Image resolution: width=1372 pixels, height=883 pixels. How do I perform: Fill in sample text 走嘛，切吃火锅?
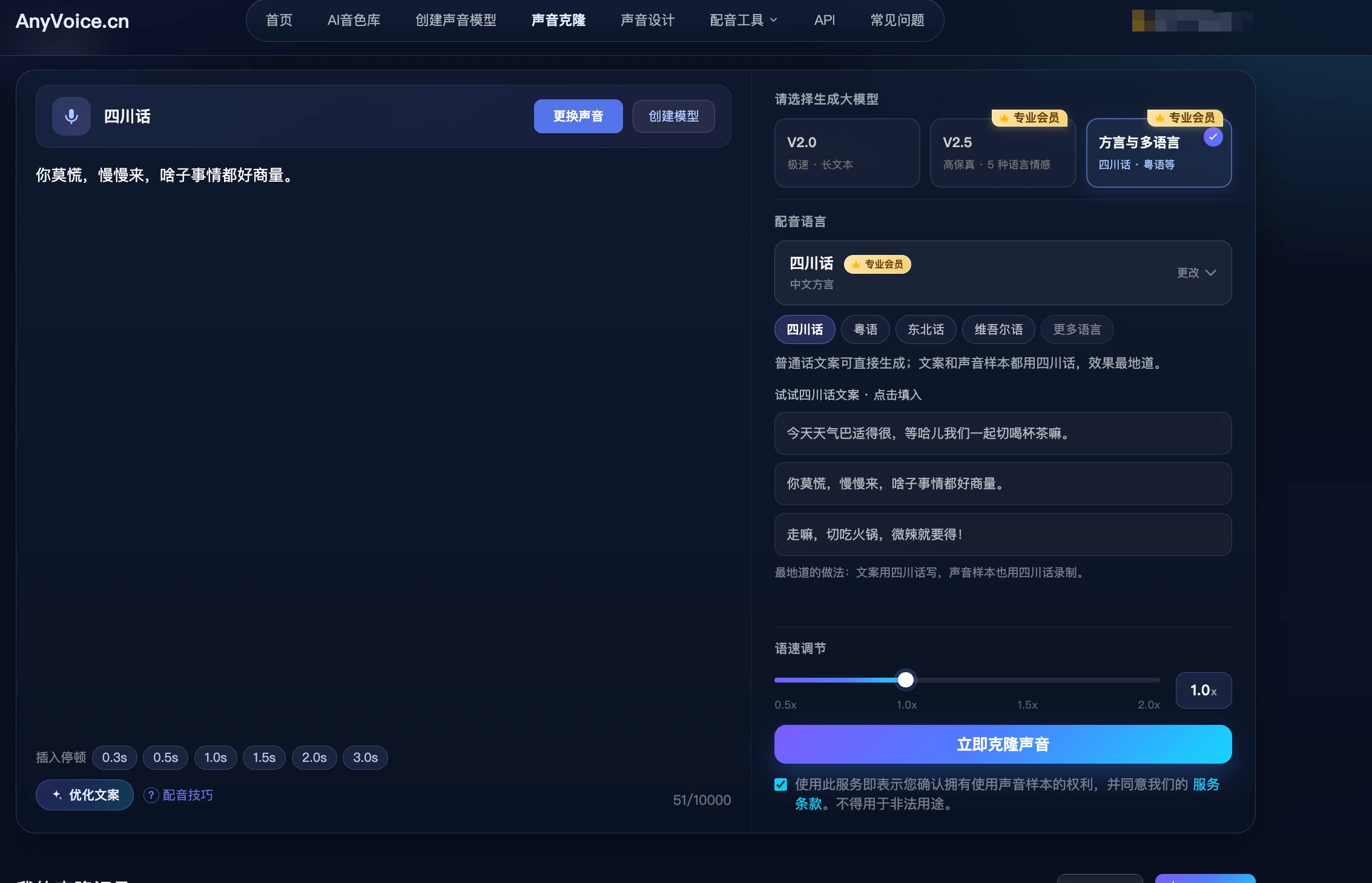coord(1003,535)
